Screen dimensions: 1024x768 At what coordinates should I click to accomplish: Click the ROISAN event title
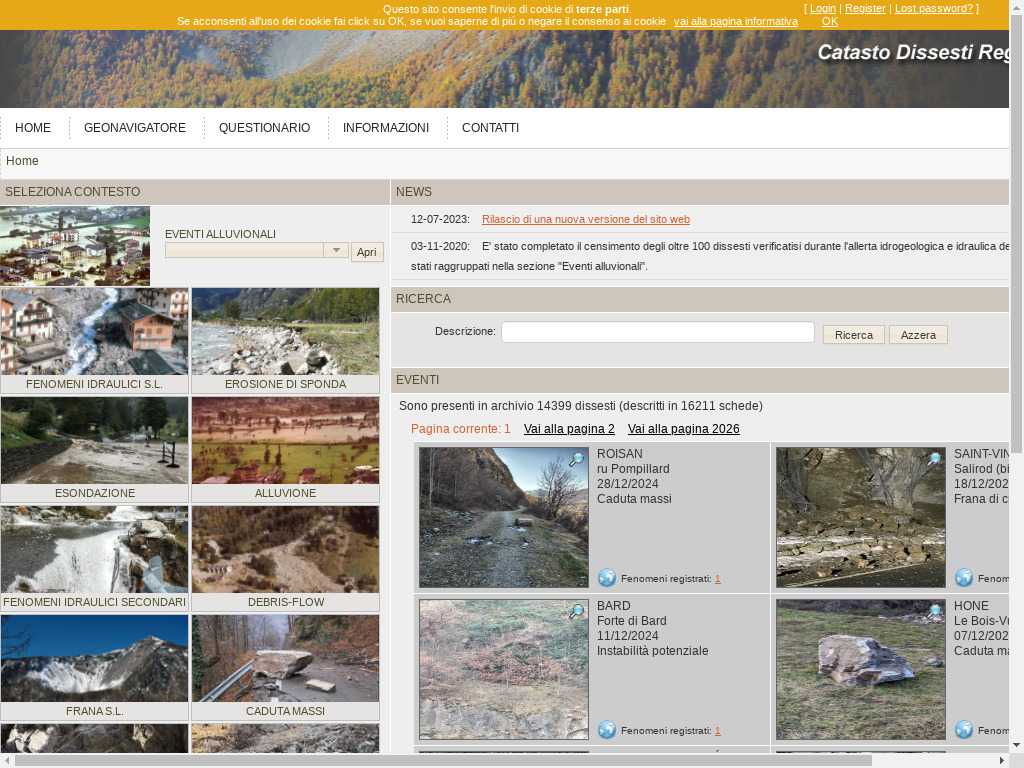[620, 454]
